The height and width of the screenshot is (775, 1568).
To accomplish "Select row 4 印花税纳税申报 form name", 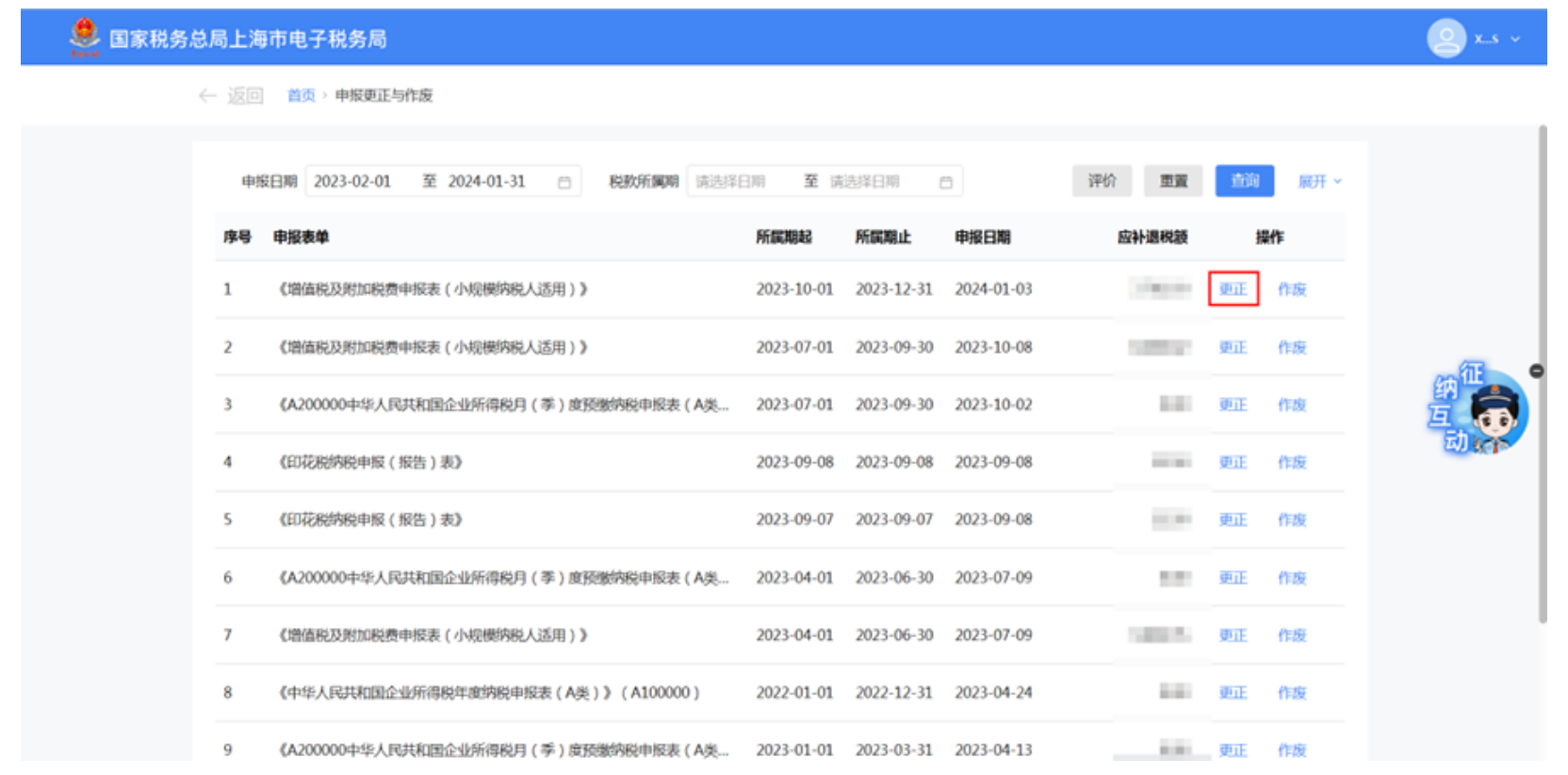I will click(x=369, y=462).
